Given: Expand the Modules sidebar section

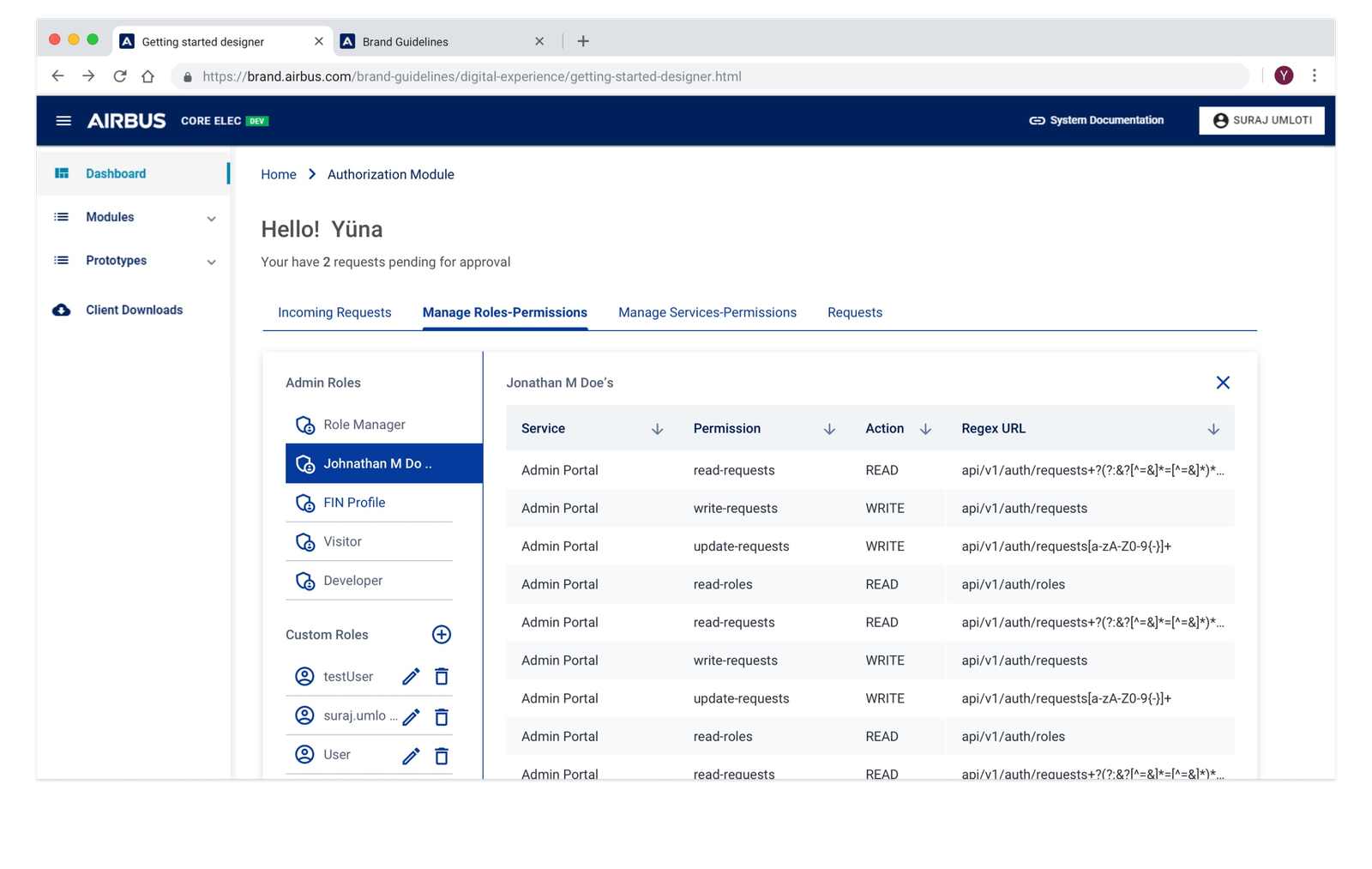Looking at the screenshot, I should (x=211, y=219).
